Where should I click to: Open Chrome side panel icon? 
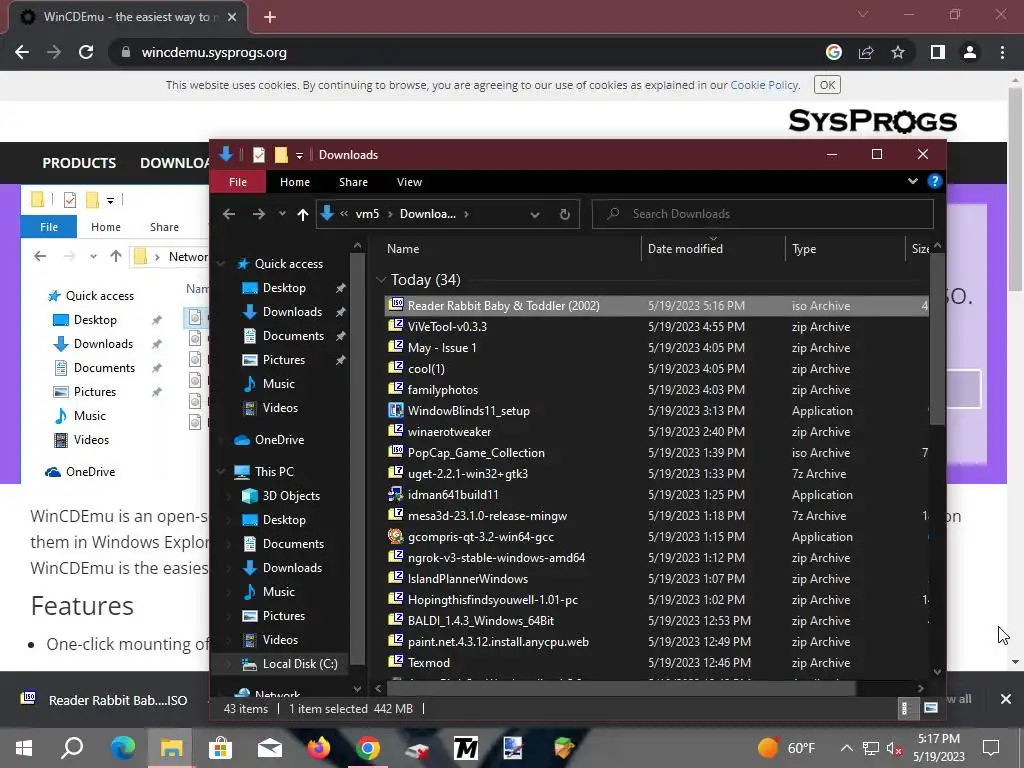coord(937,52)
